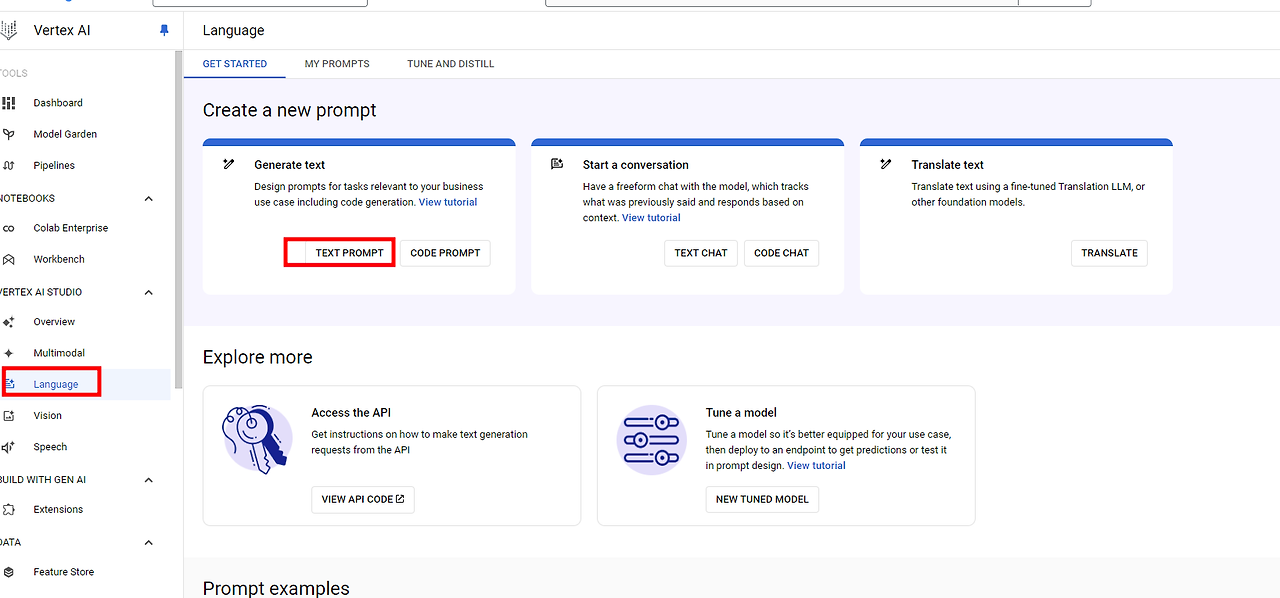This screenshot has height=598, width=1280.
Task: Click the Language page title
Action: pyautogui.click(x=234, y=31)
